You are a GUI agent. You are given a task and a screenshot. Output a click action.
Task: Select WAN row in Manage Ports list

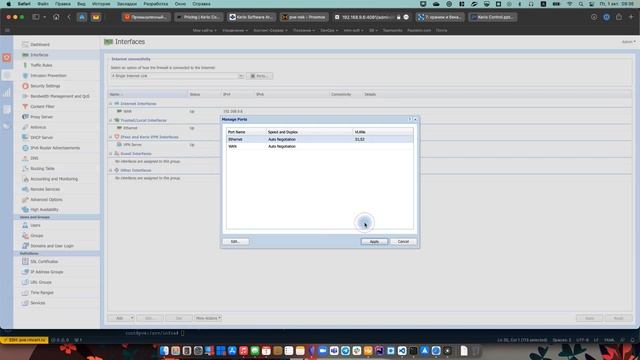(x=320, y=147)
